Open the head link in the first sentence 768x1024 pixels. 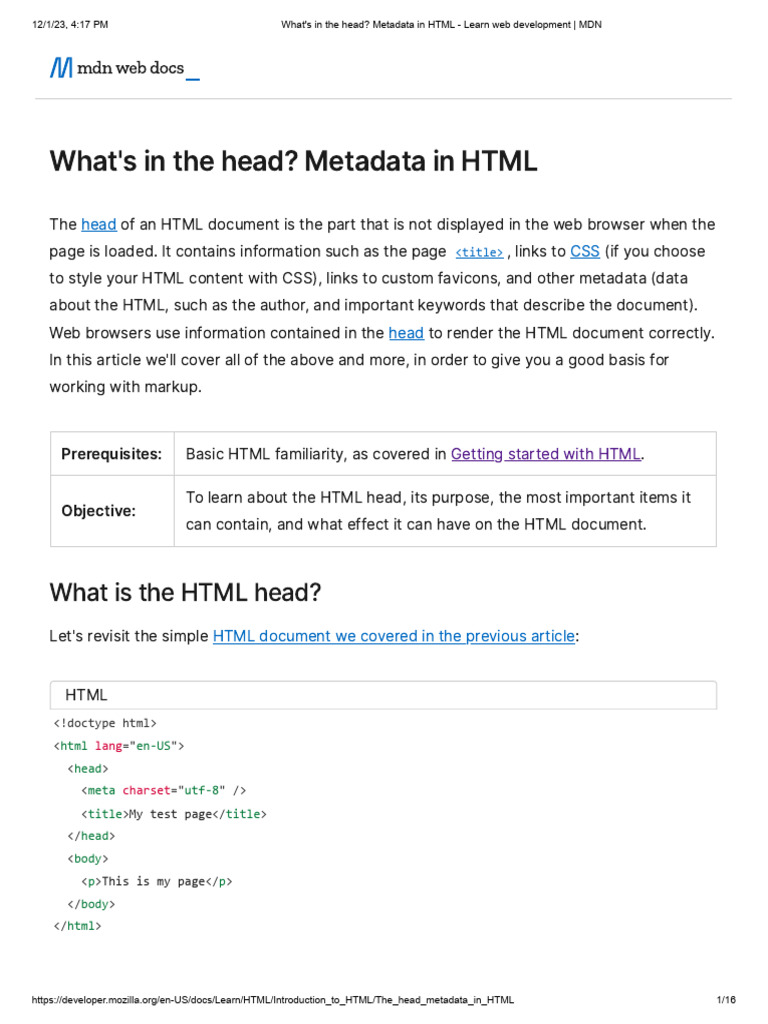(99, 224)
